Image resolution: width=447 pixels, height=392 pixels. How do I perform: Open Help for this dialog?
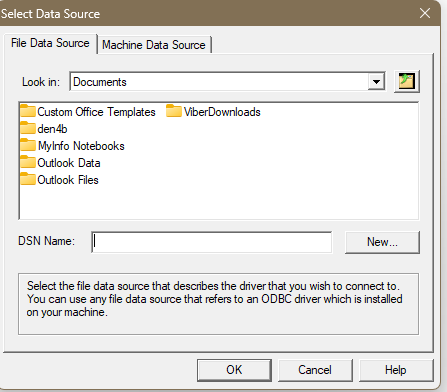(x=396, y=370)
